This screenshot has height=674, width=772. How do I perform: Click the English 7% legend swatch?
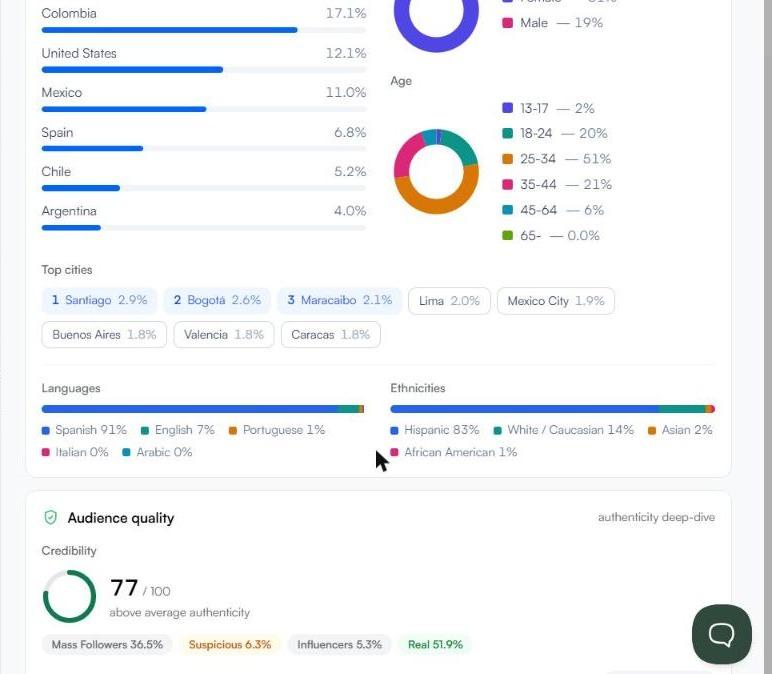click(145, 431)
